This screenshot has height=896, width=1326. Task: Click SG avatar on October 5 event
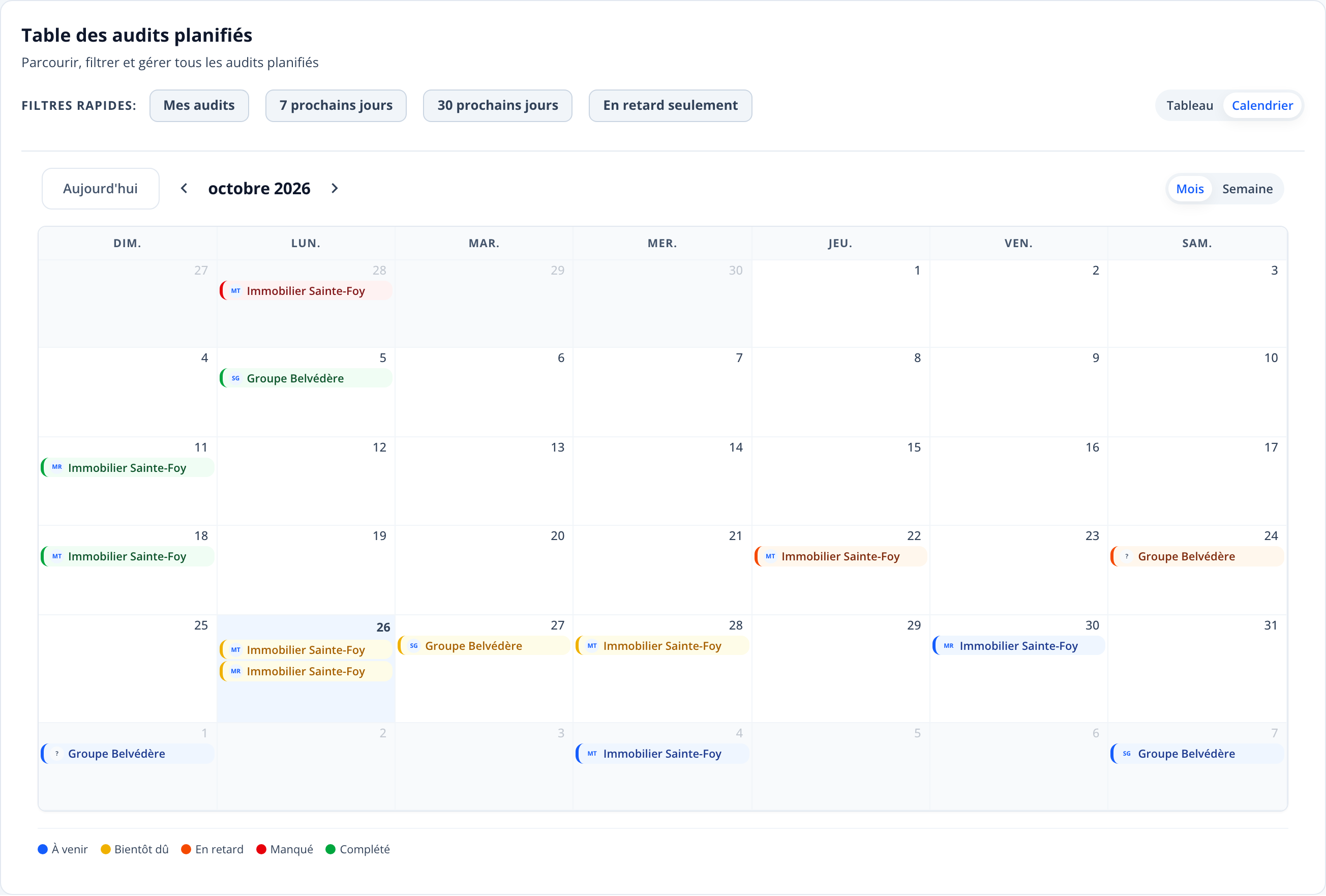point(235,378)
